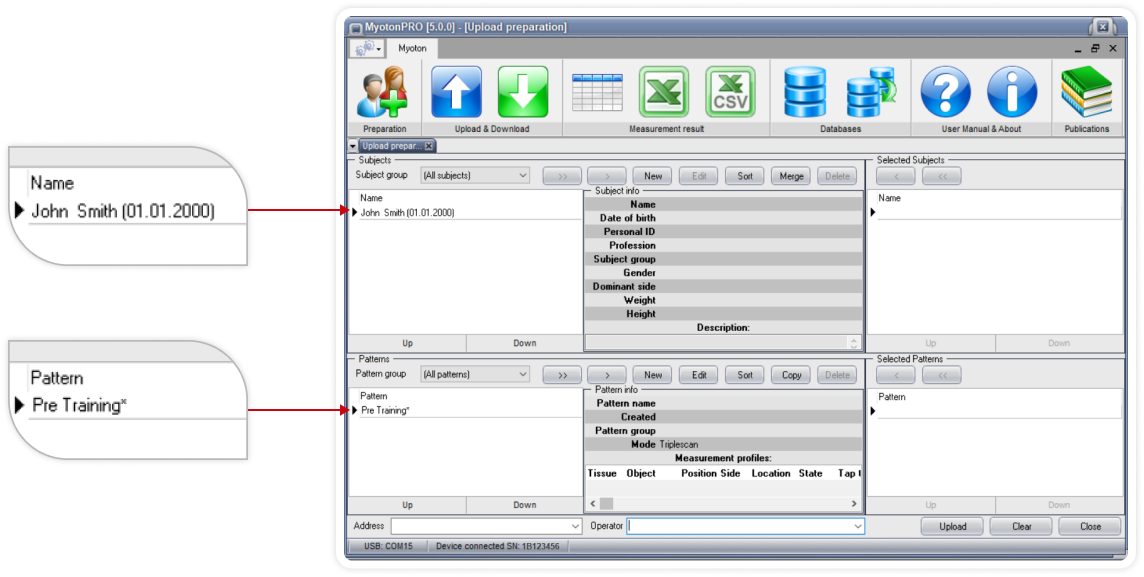Screen dimensions: 1144x577
Task: Click the Upload button at bottom
Action: click(x=952, y=527)
